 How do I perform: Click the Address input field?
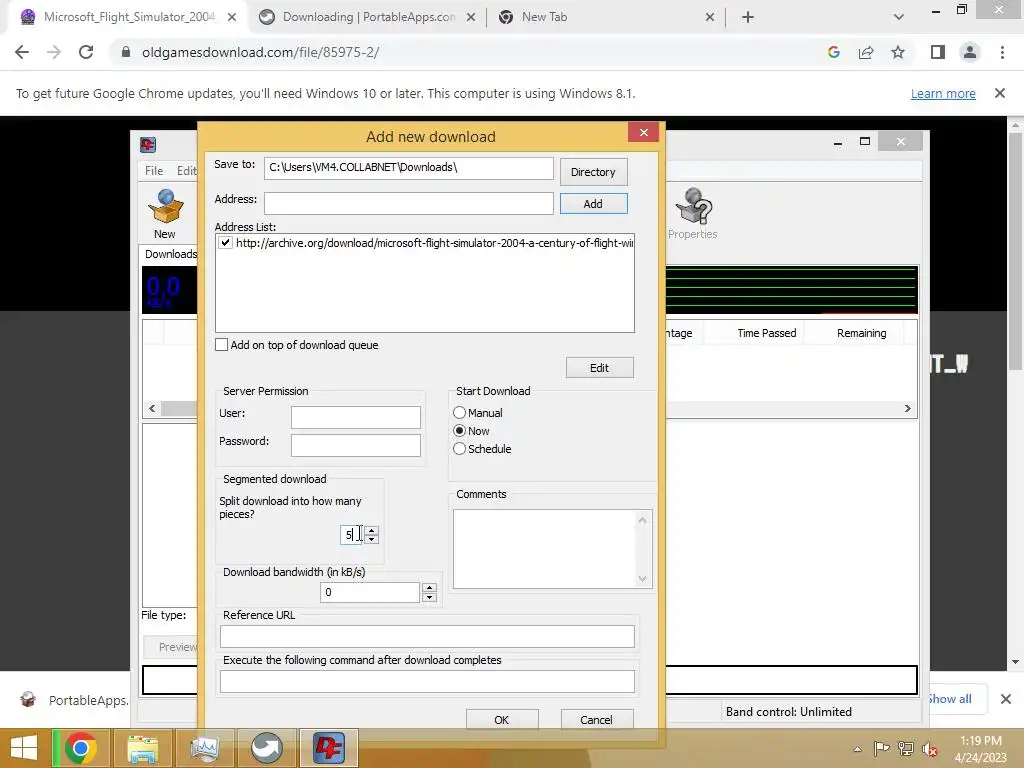coord(409,203)
